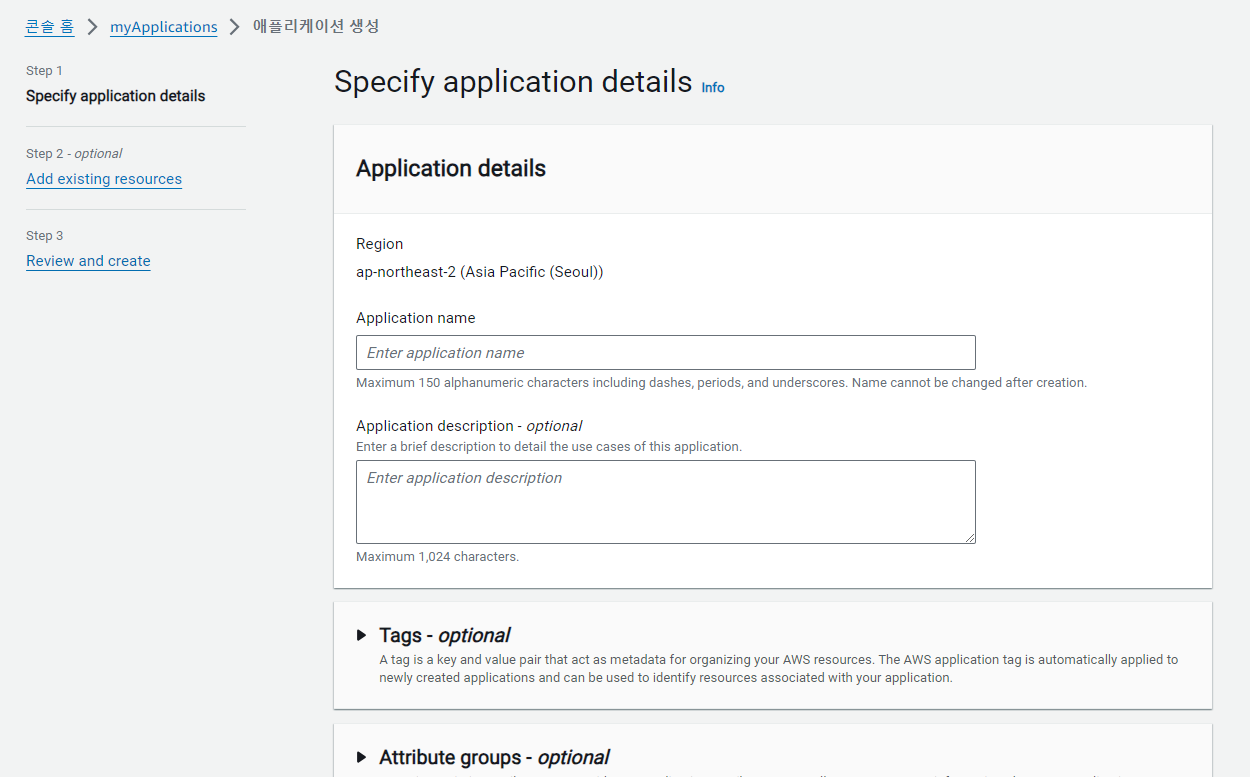Click the chevron after 콘솔 홈
This screenshot has width=1250, height=777.
92,27
